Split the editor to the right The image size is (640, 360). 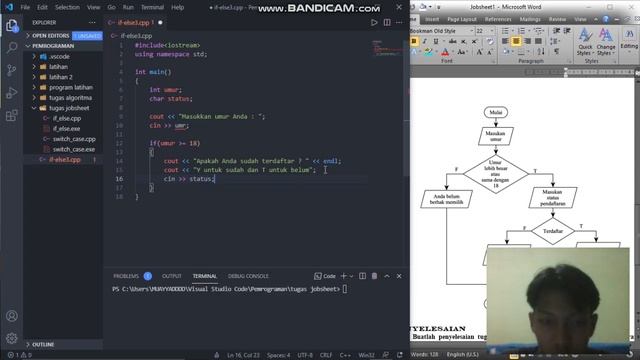click(x=387, y=22)
